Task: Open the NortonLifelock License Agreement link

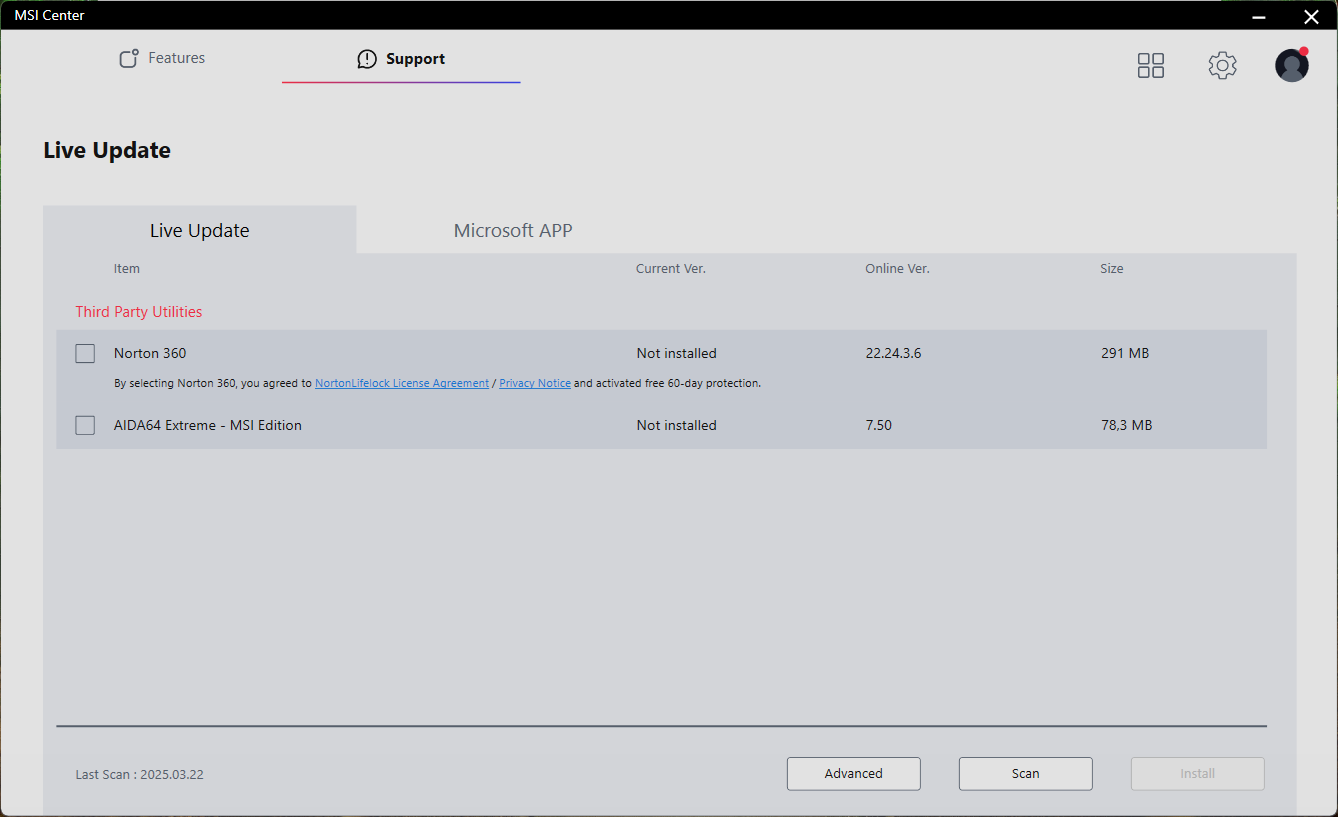Action: (x=402, y=383)
